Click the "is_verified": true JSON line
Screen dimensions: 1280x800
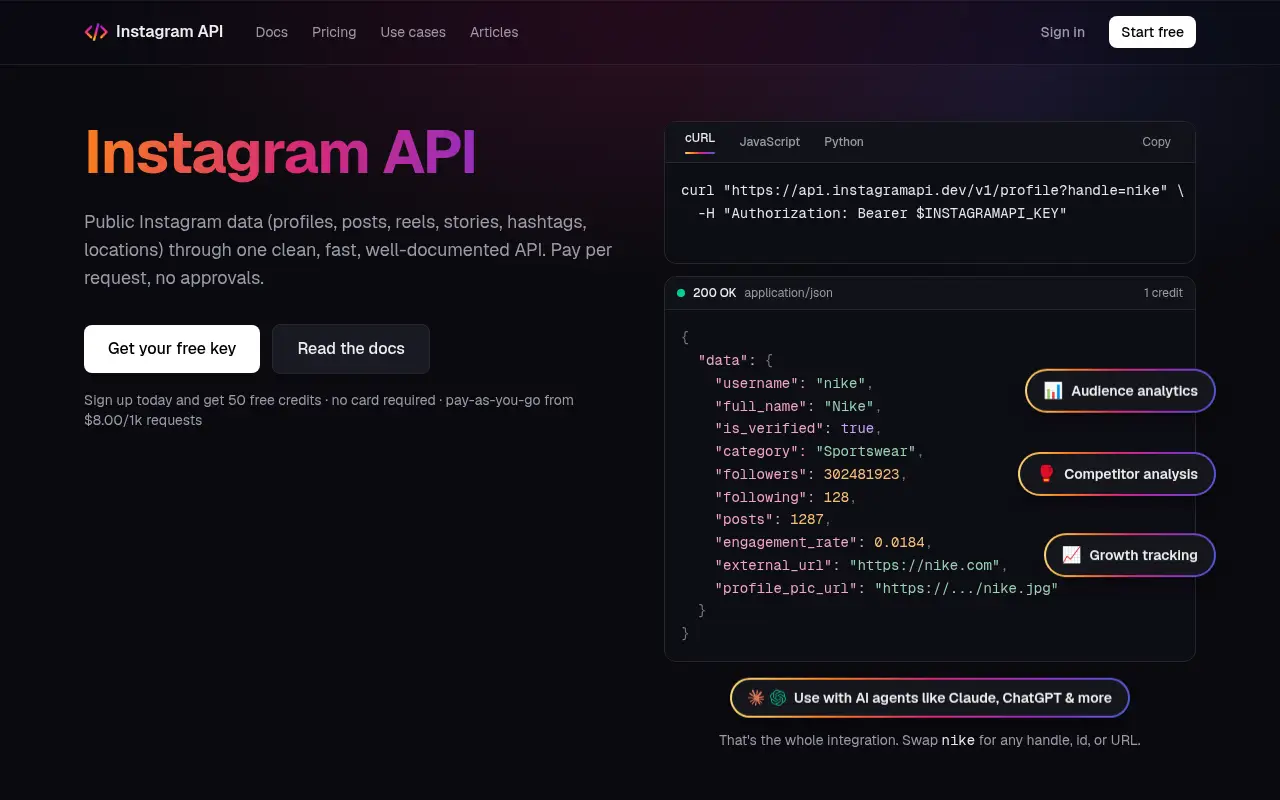(x=798, y=428)
